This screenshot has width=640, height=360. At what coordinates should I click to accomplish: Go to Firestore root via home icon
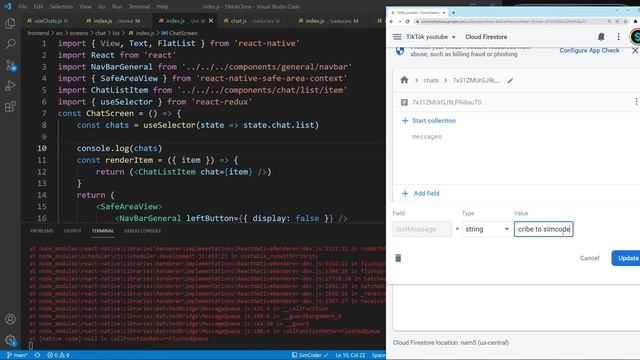(x=404, y=80)
